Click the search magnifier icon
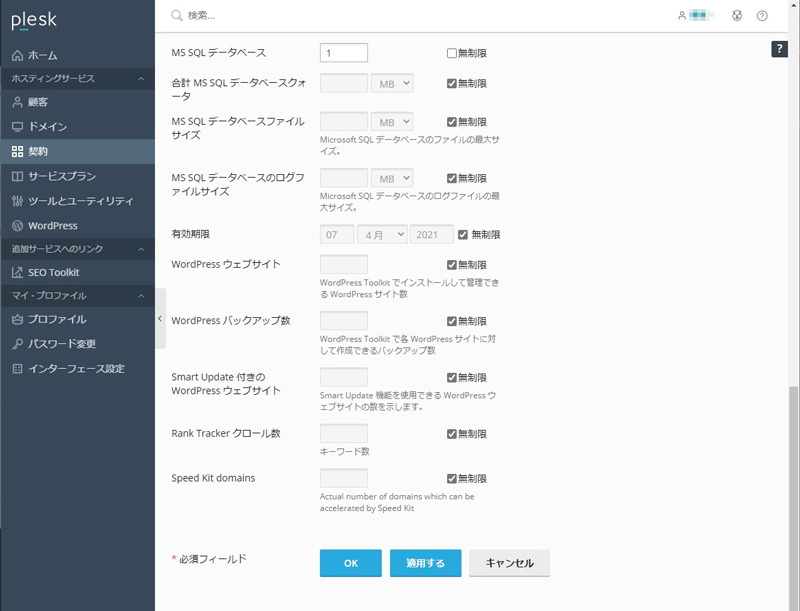800x611 pixels. [x=177, y=16]
